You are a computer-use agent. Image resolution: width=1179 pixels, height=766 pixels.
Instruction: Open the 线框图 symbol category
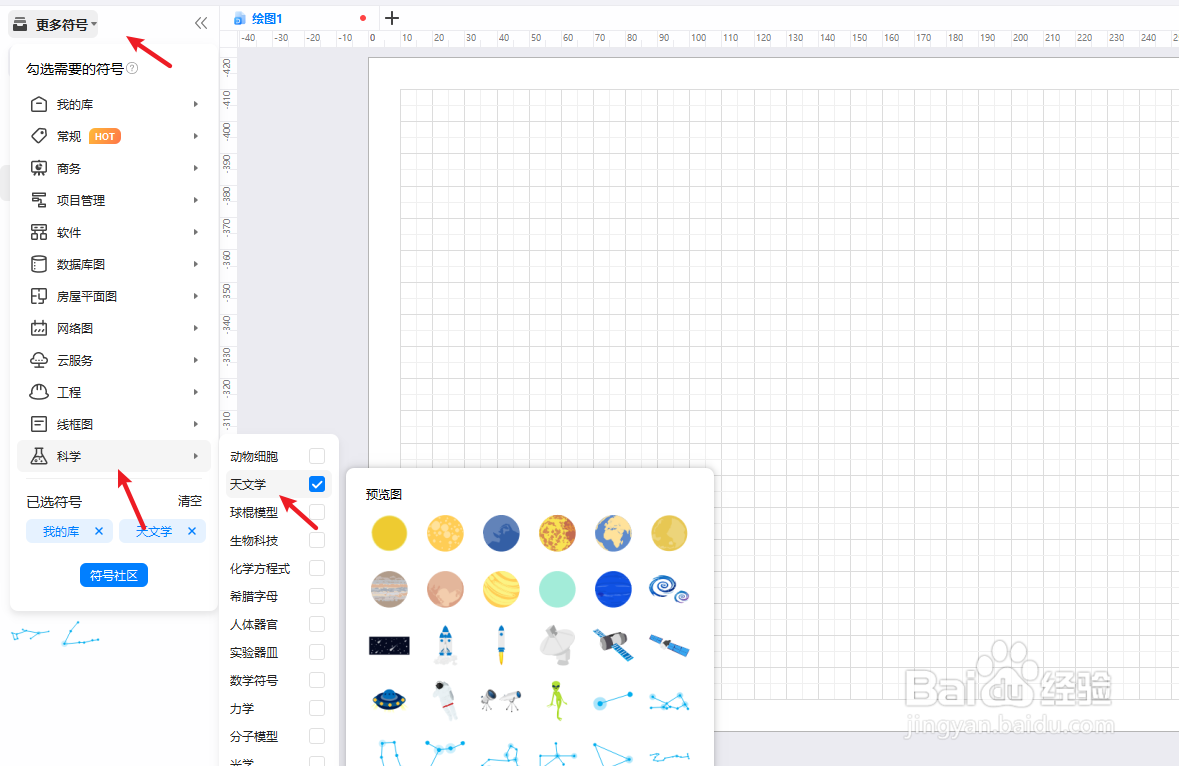tap(75, 423)
